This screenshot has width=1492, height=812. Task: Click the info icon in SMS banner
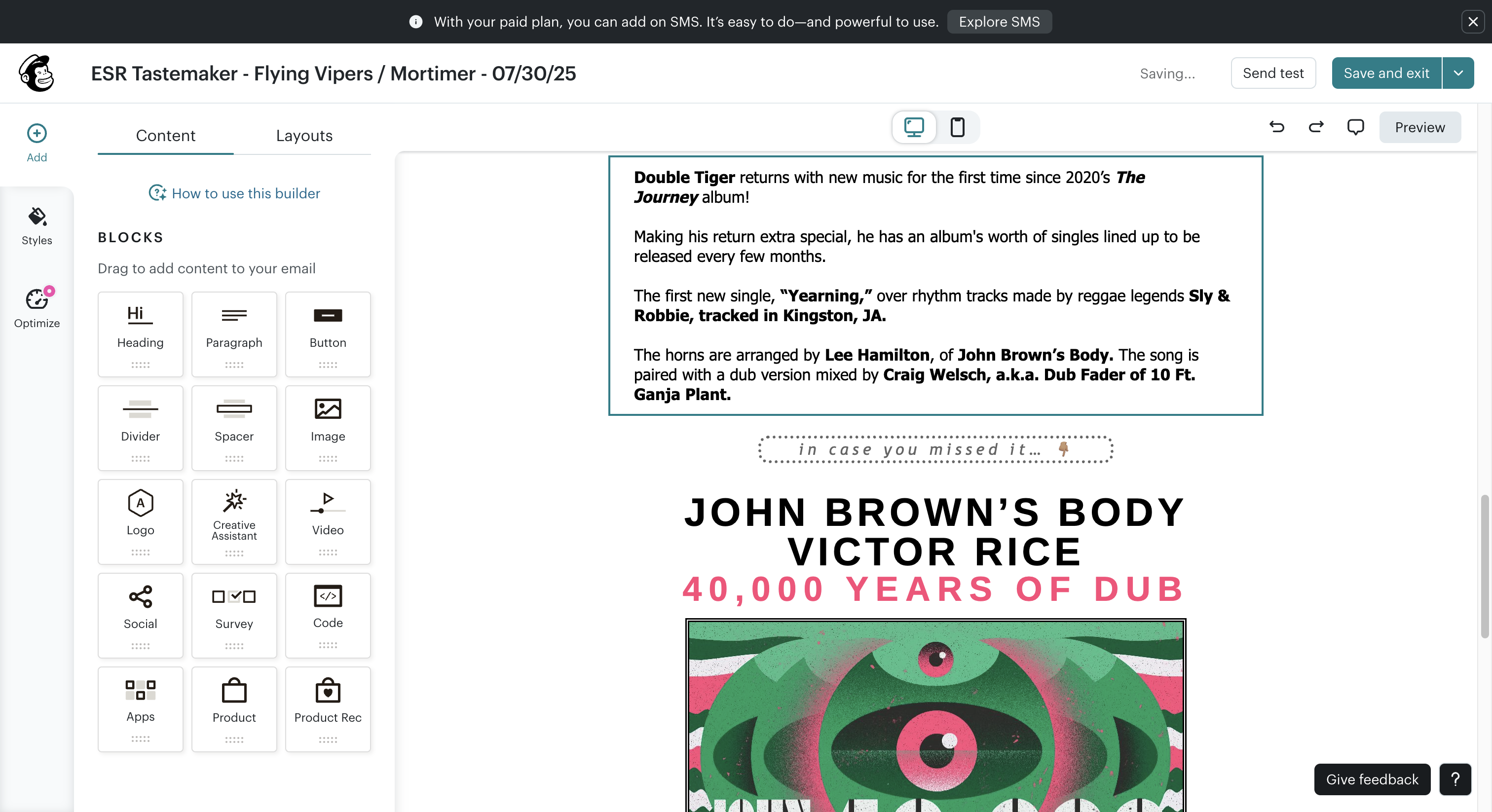(x=415, y=22)
